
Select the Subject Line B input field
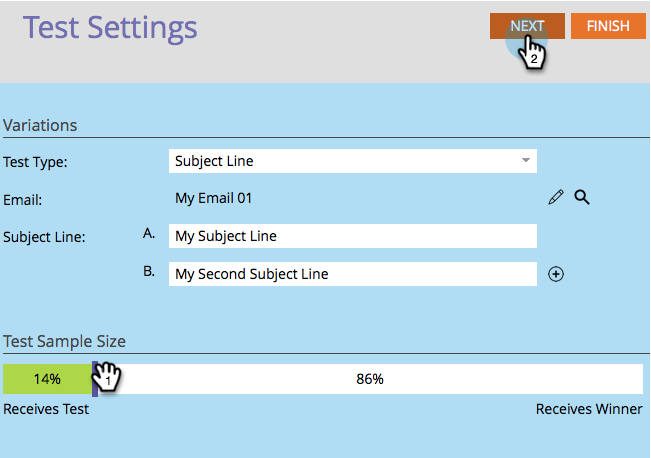352,274
